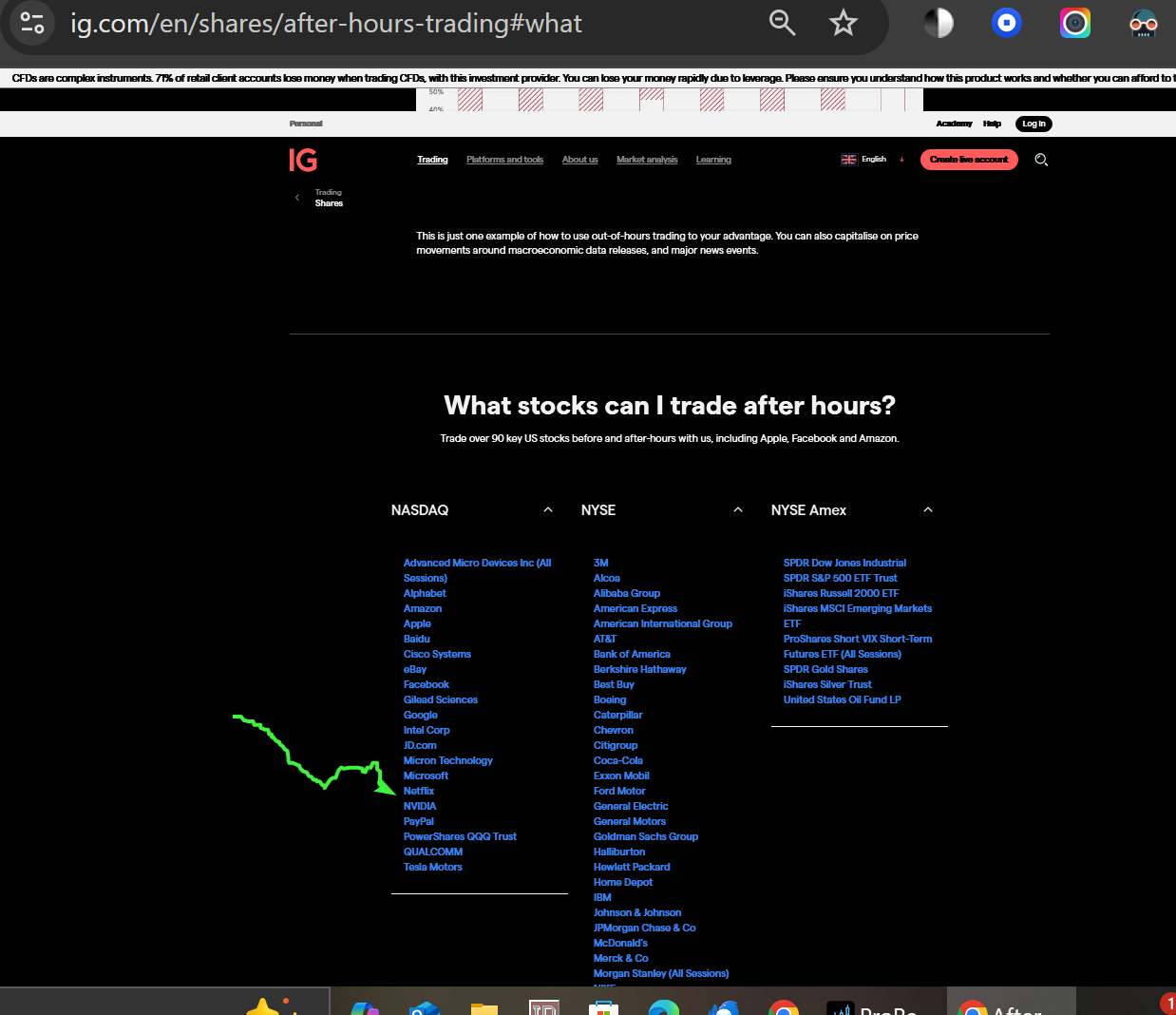
Task: Open the eBay stock link
Action: point(415,669)
